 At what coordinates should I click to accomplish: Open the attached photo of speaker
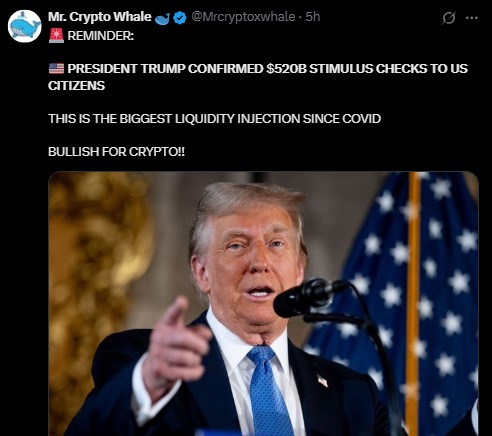[263, 304]
